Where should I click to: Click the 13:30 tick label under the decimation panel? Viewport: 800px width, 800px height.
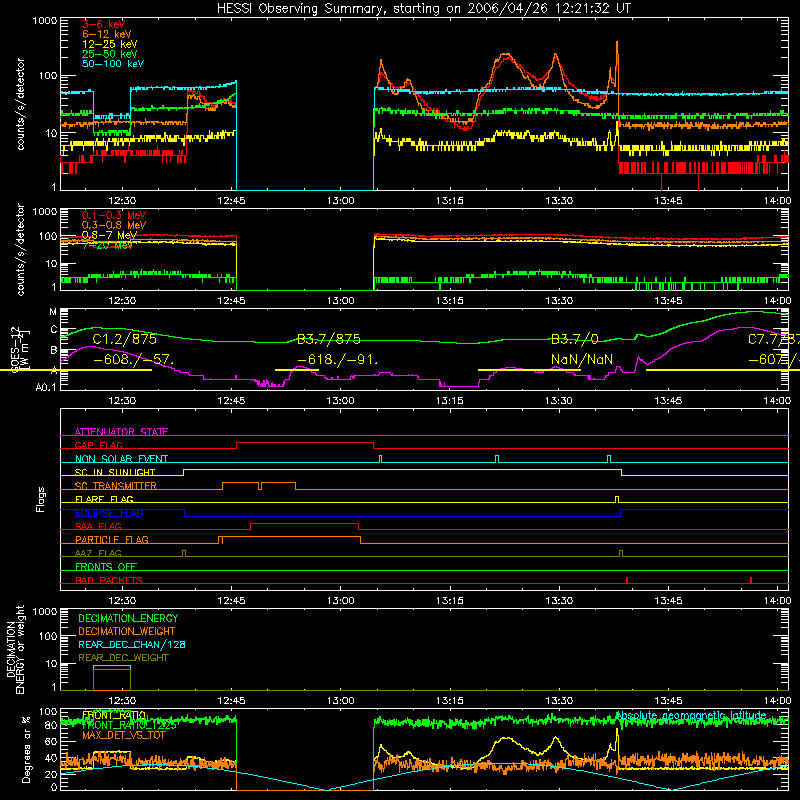click(x=559, y=701)
